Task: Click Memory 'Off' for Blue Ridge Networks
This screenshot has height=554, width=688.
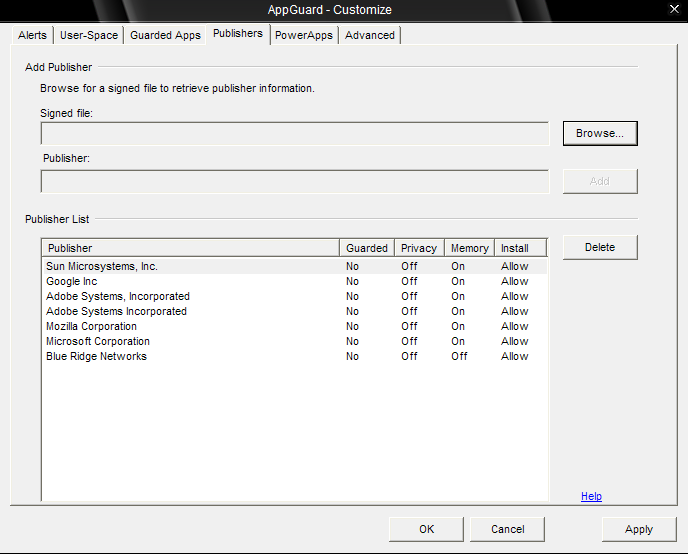Action: [x=459, y=356]
